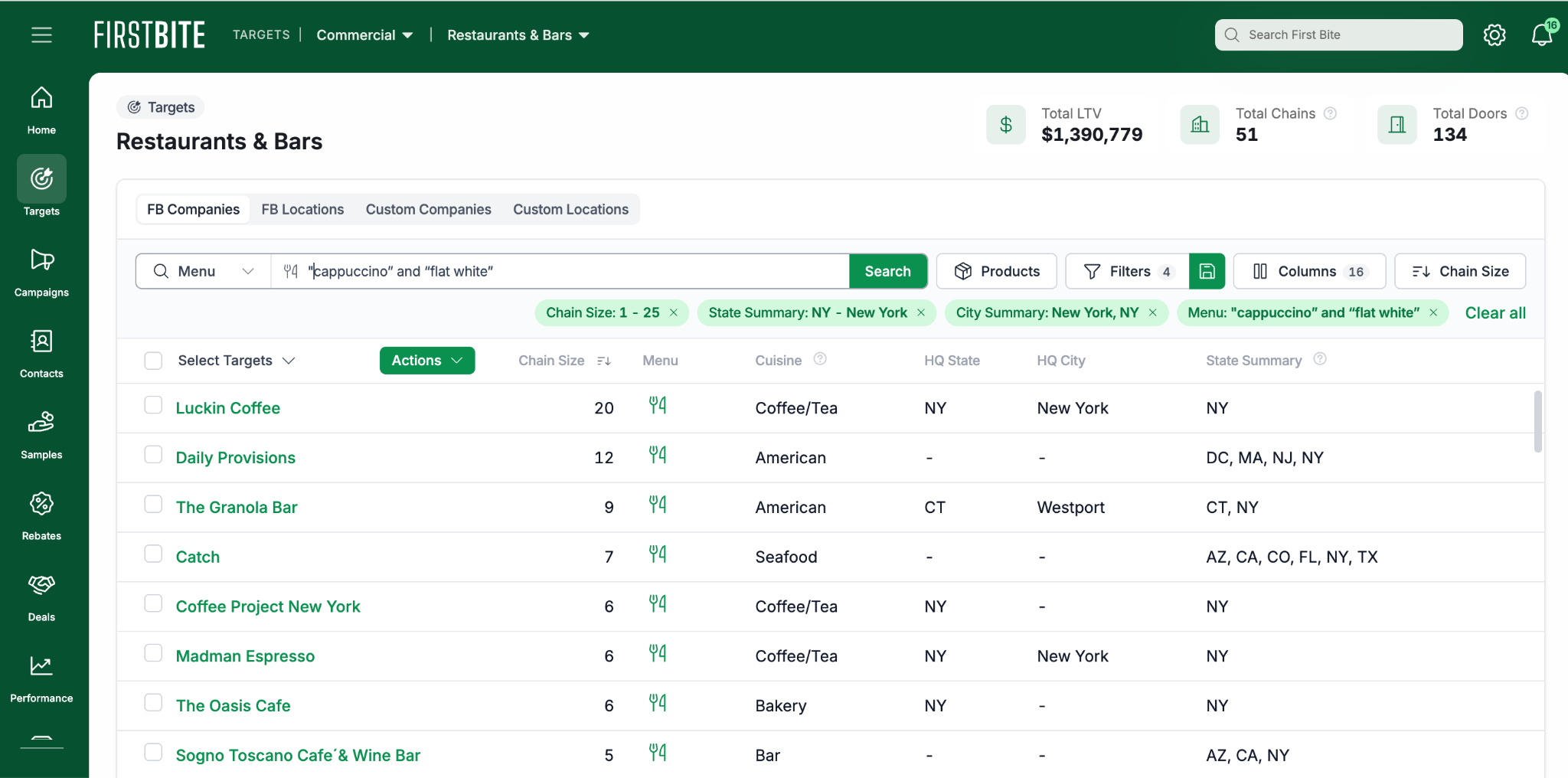The width and height of the screenshot is (1568, 778).
Task: Remove the Menu cappuccino filter chip
Action: pos(1433,312)
